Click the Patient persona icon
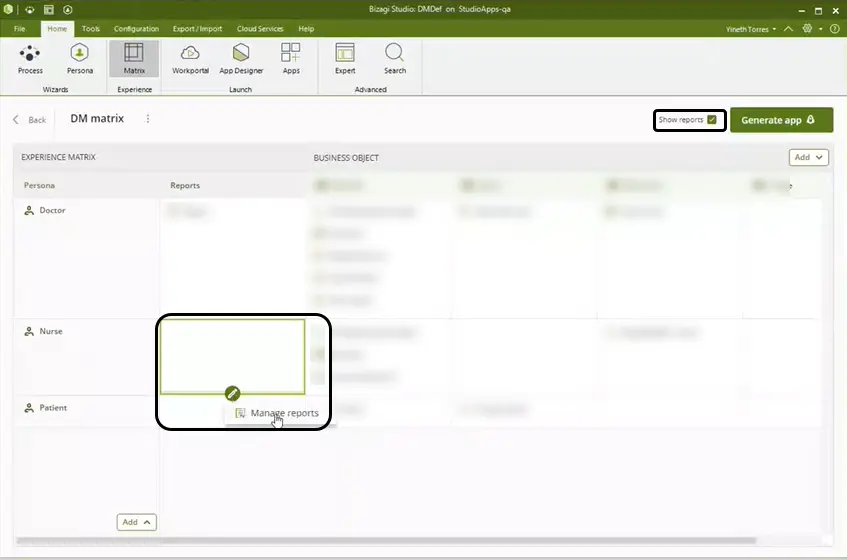The height and width of the screenshot is (559, 847). pyautogui.click(x=29, y=408)
